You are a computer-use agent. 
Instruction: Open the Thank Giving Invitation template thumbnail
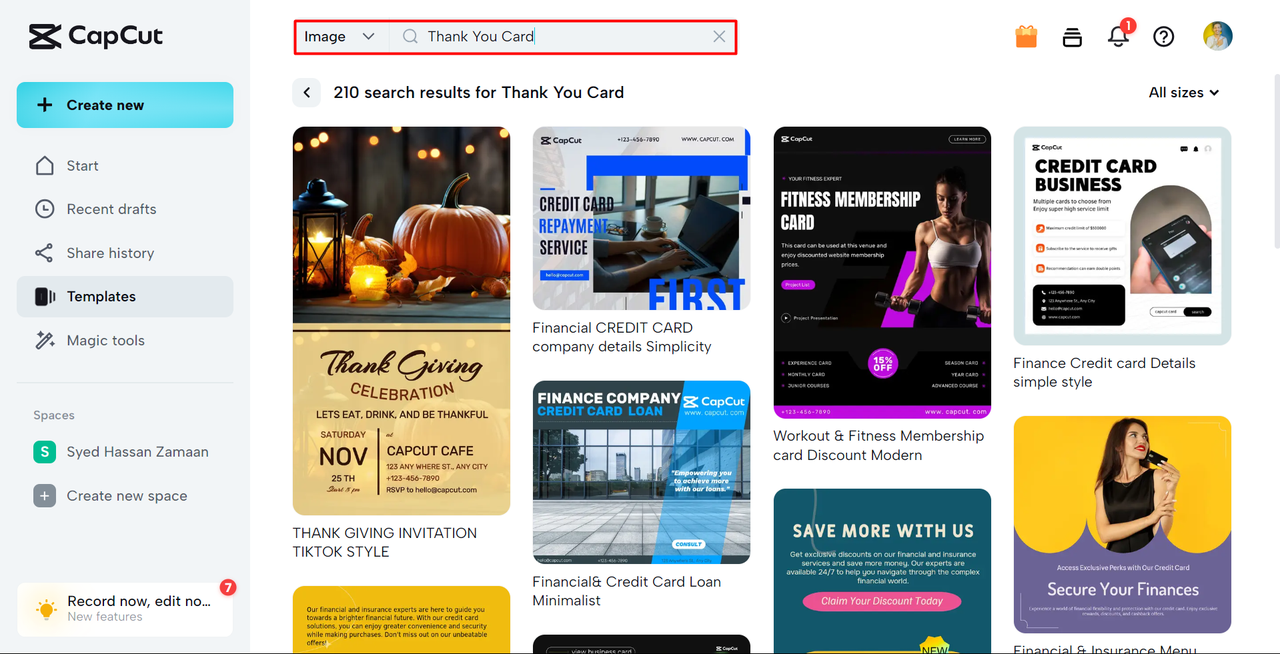click(x=401, y=321)
